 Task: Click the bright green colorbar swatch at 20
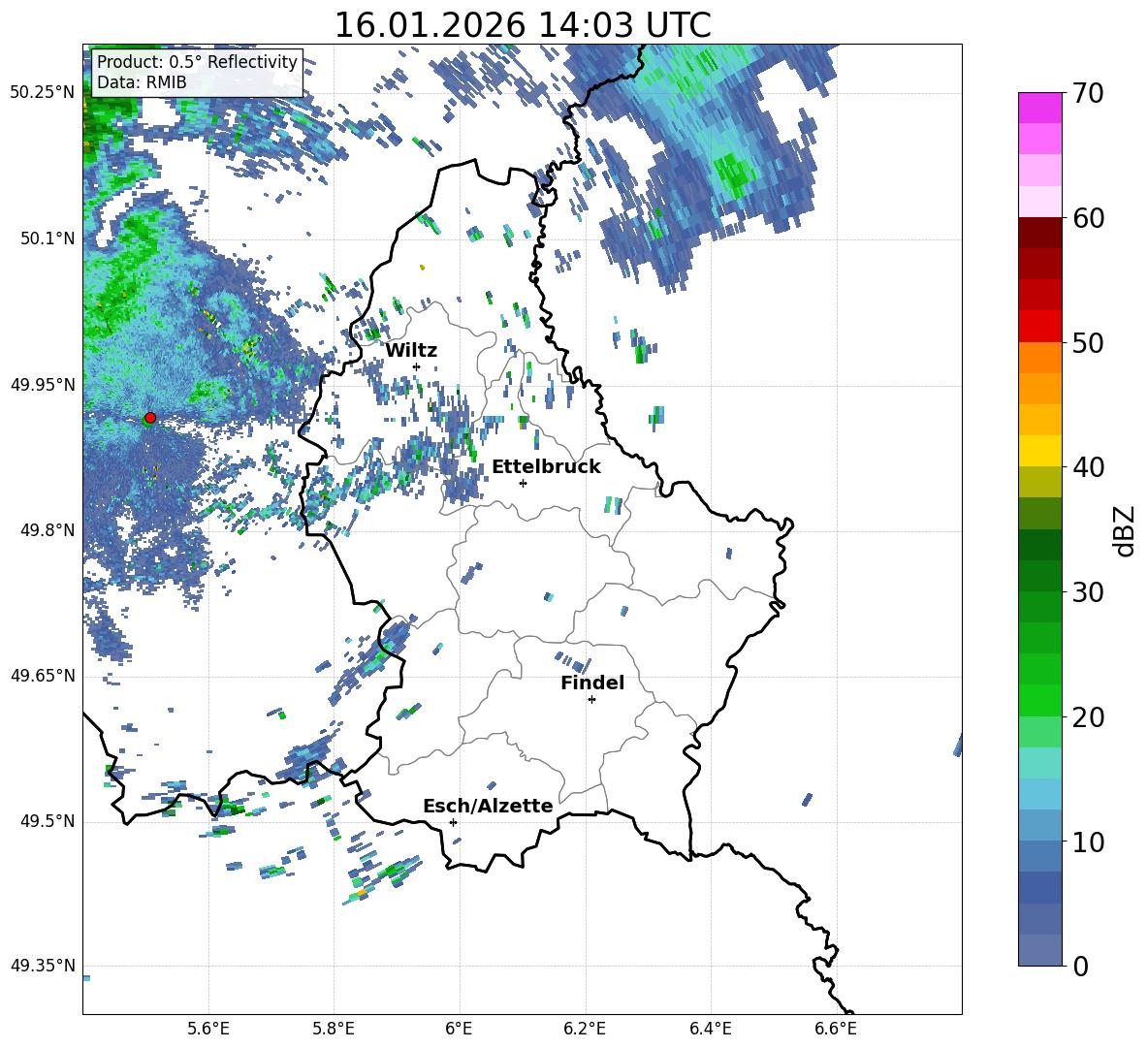(x=1039, y=700)
